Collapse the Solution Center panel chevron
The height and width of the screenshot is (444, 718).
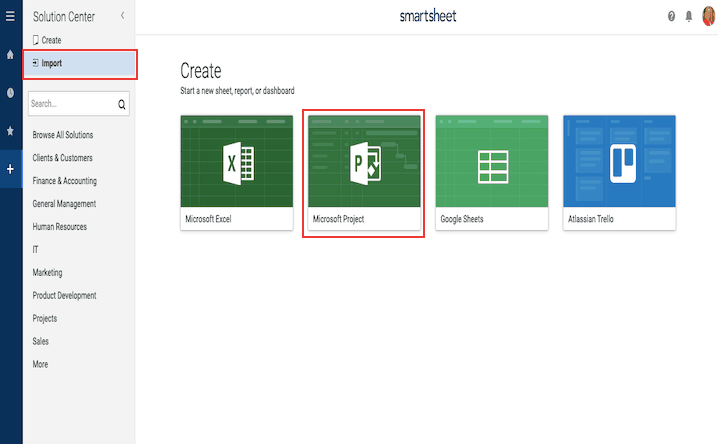point(122,16)
